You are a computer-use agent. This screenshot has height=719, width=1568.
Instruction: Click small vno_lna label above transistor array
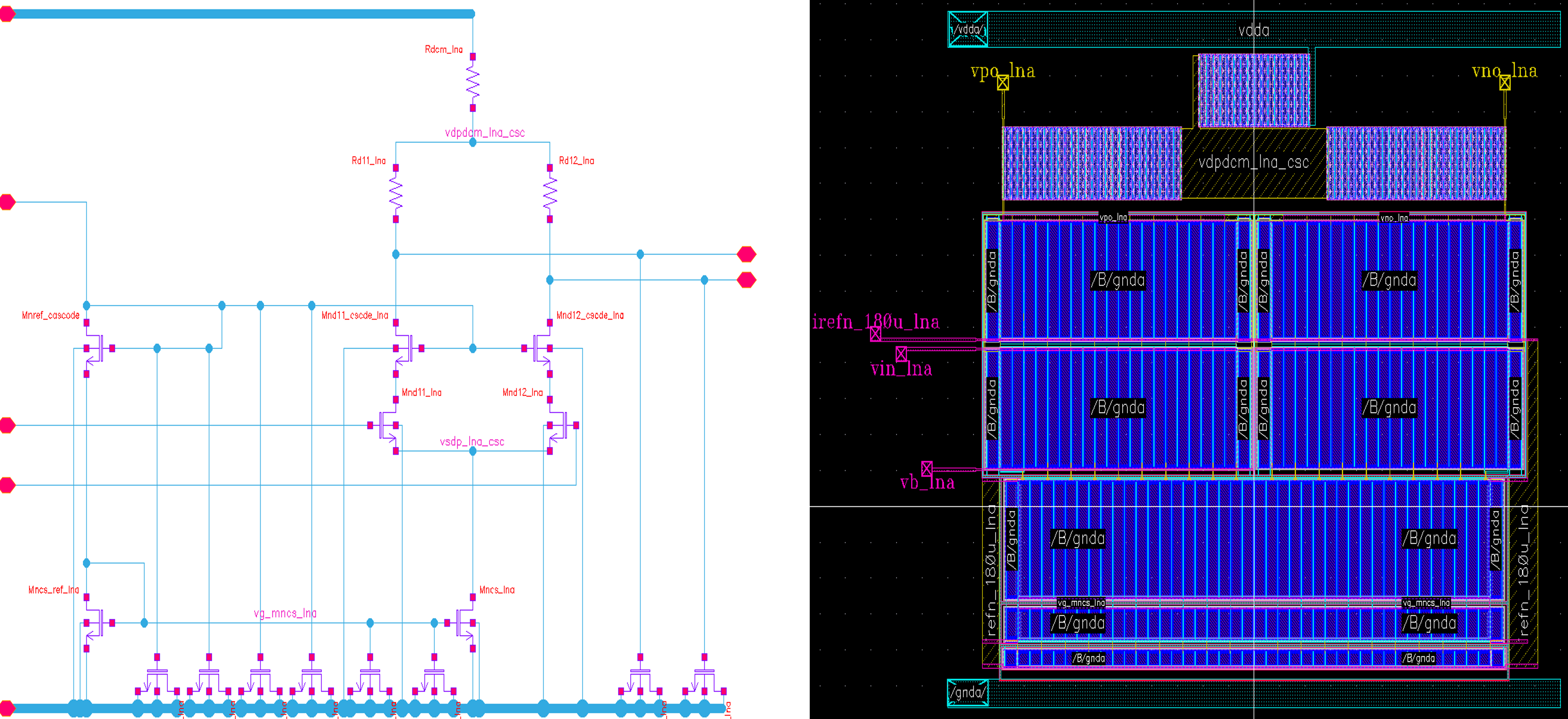coord(1394,217)
